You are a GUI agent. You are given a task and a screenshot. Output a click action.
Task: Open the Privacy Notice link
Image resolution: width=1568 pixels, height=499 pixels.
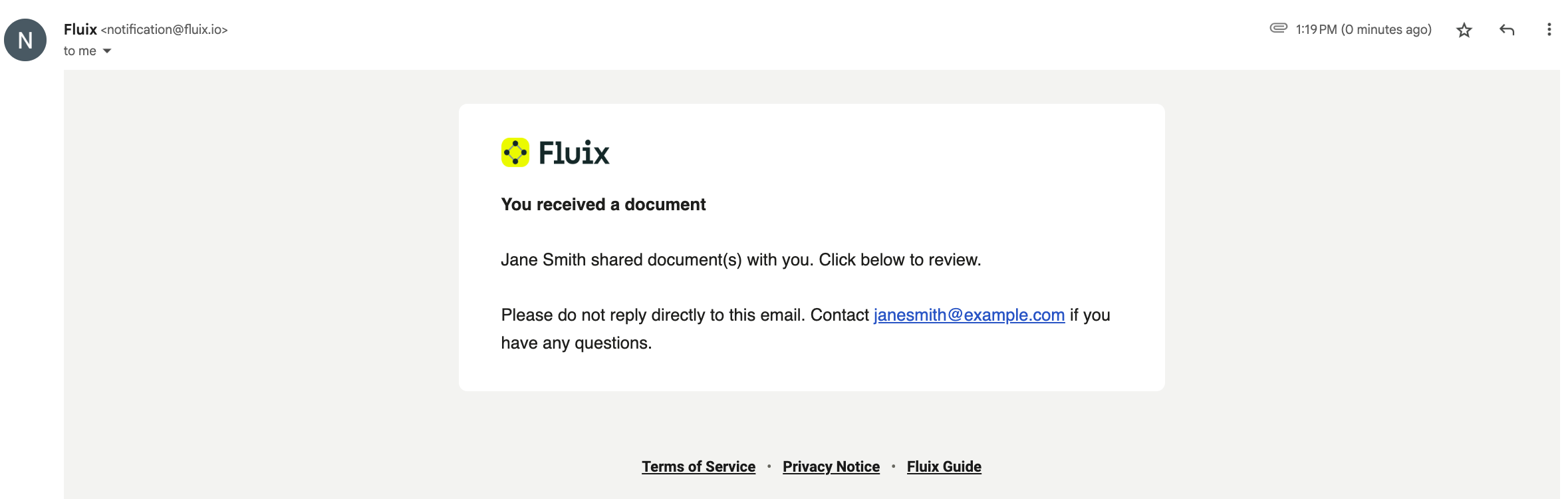pos(831,466)
